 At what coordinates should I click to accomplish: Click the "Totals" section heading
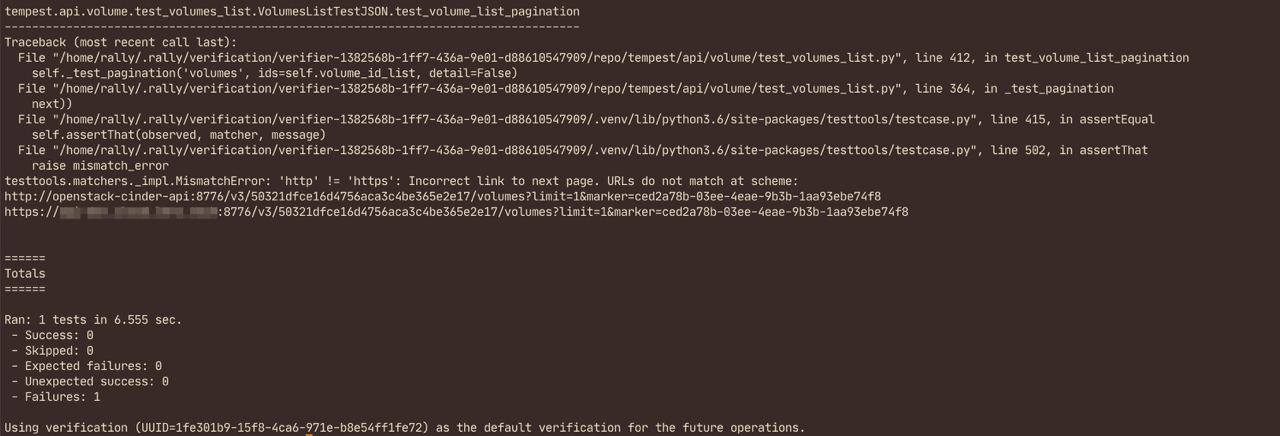click(25, 273)
